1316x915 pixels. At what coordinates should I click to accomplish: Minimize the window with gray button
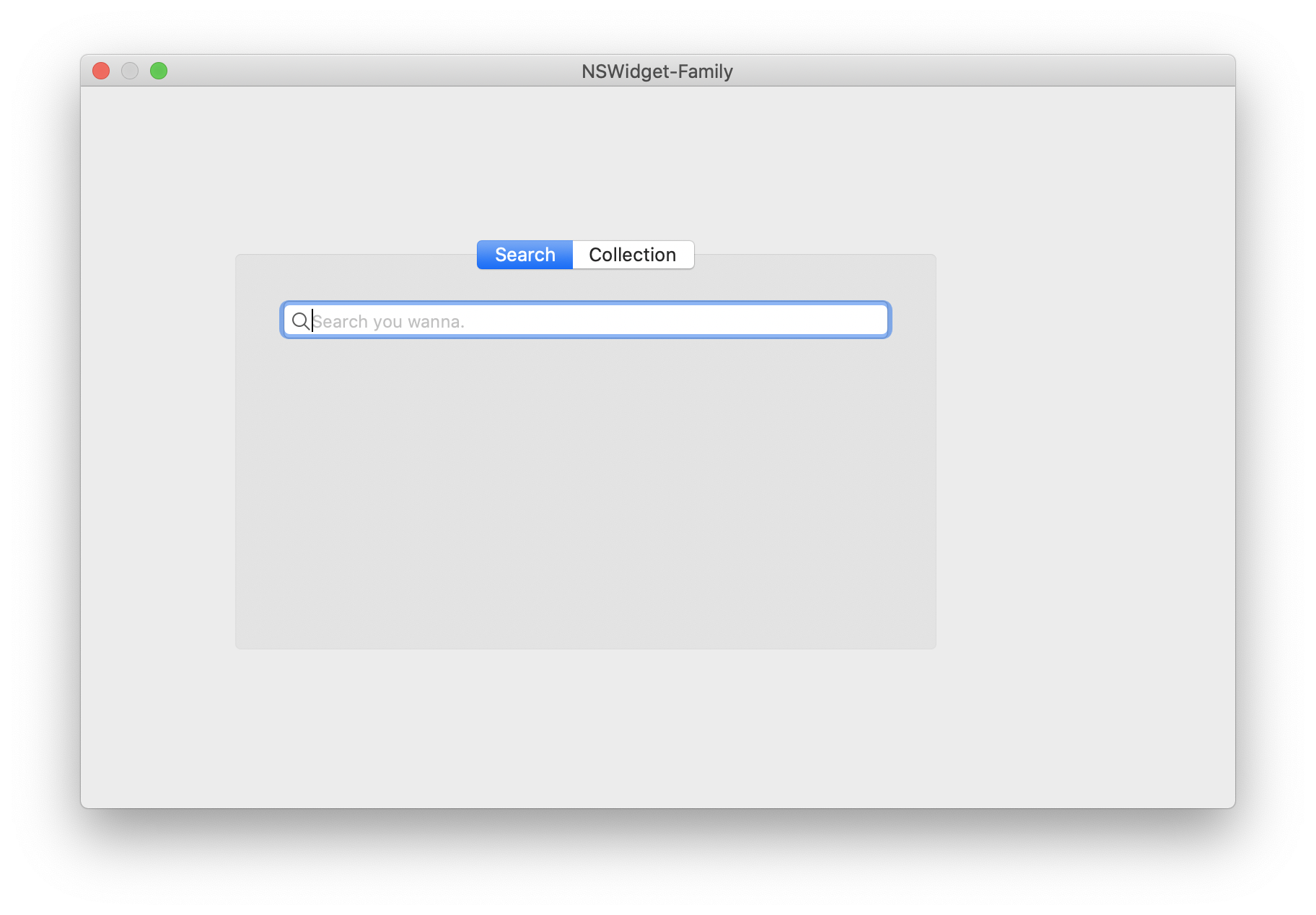point(130,71)
